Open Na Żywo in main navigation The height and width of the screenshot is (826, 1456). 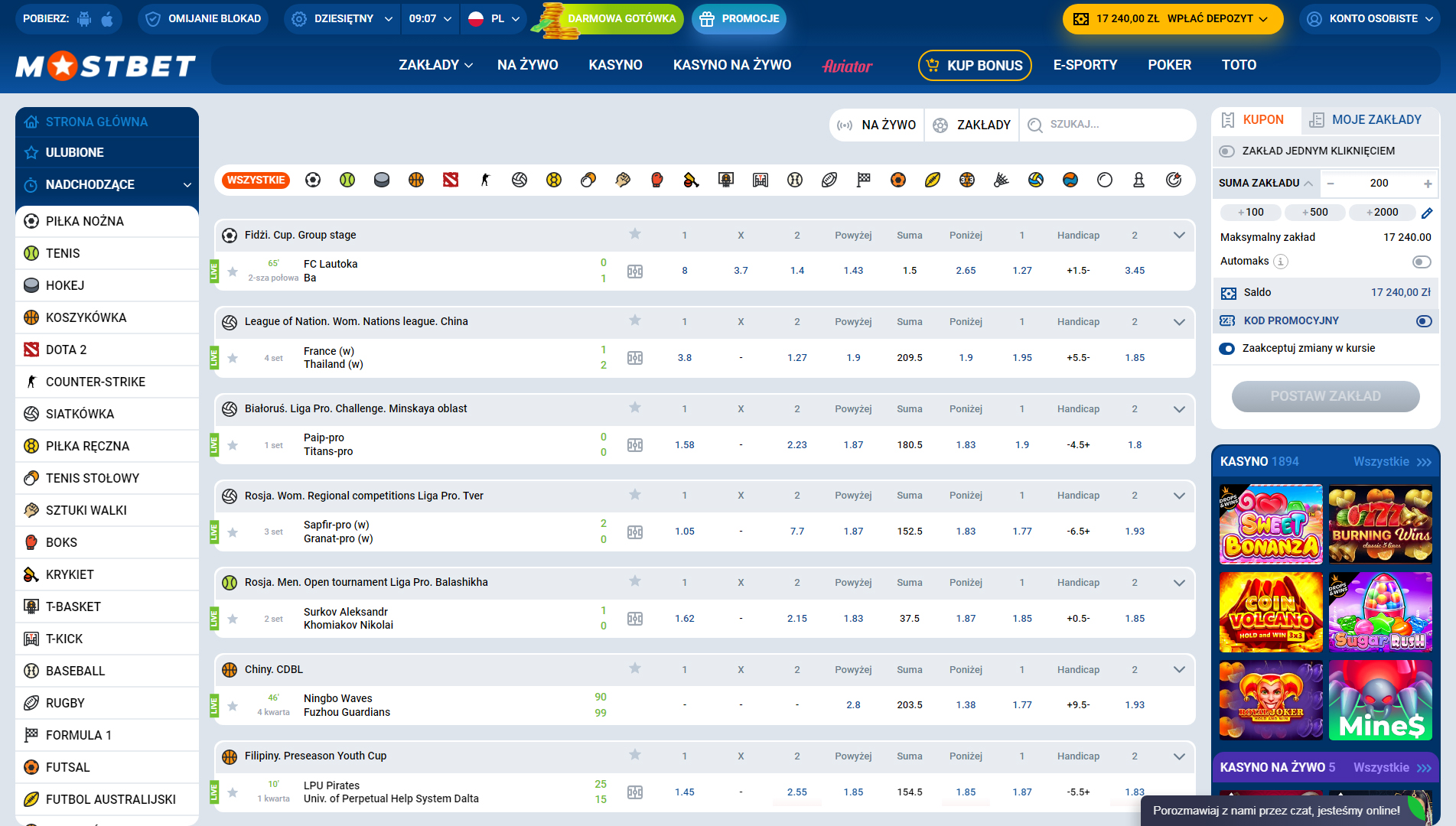pyautogui.click(x=528, y=65)
